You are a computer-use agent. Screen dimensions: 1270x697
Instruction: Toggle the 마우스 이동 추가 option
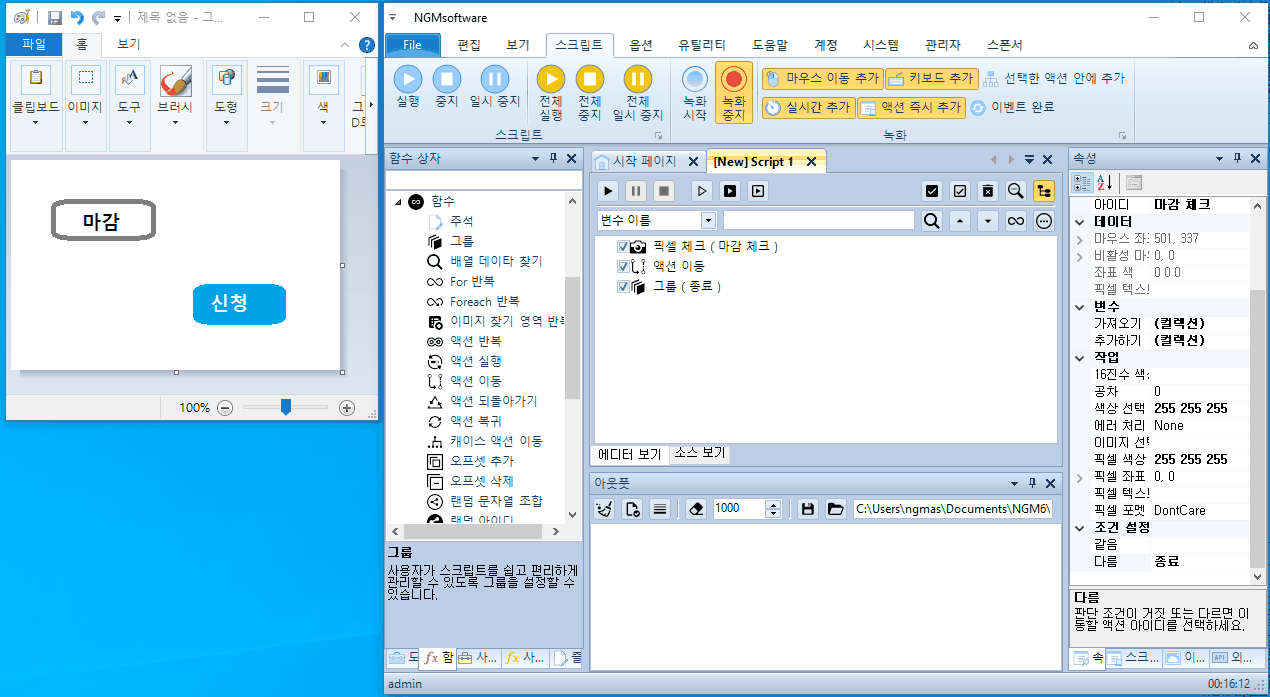[821, 78]
